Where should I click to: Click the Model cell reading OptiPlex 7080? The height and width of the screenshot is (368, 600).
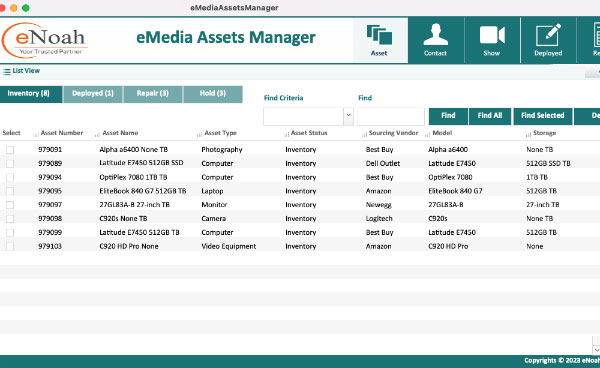450,177
